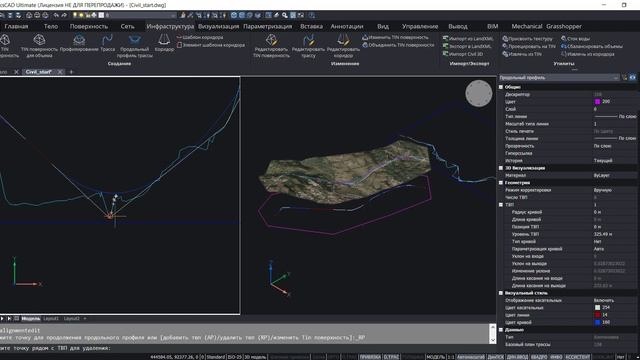
Task: Collapse the 3D Визуализация section
Action: click(x=501, y=168)
